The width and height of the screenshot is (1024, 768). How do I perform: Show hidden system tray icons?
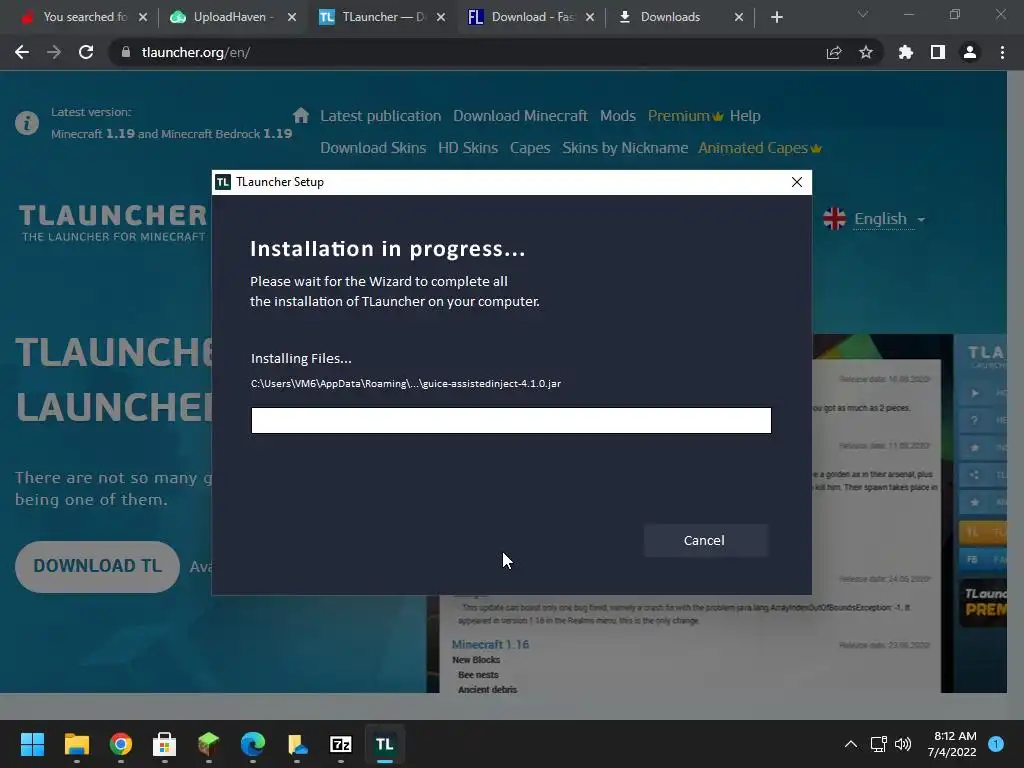[851, 744]
